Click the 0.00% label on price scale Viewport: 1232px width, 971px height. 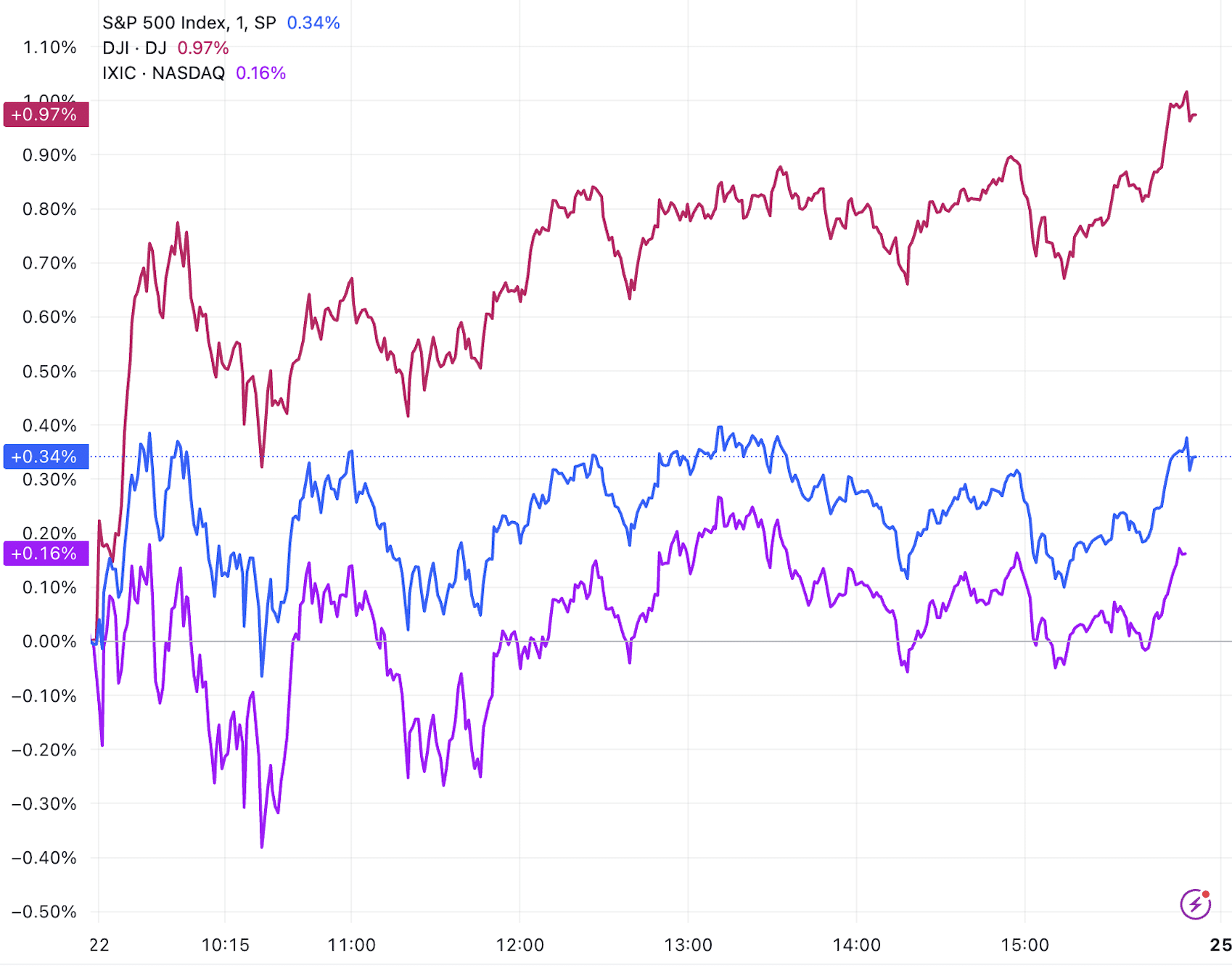pos(49,642)
